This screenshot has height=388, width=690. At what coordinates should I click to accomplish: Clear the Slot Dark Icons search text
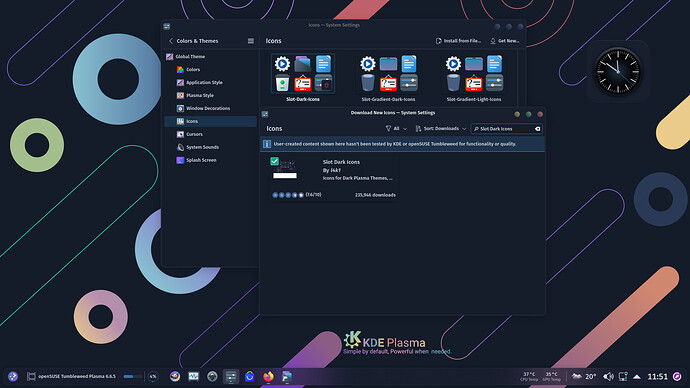point(537,129)
